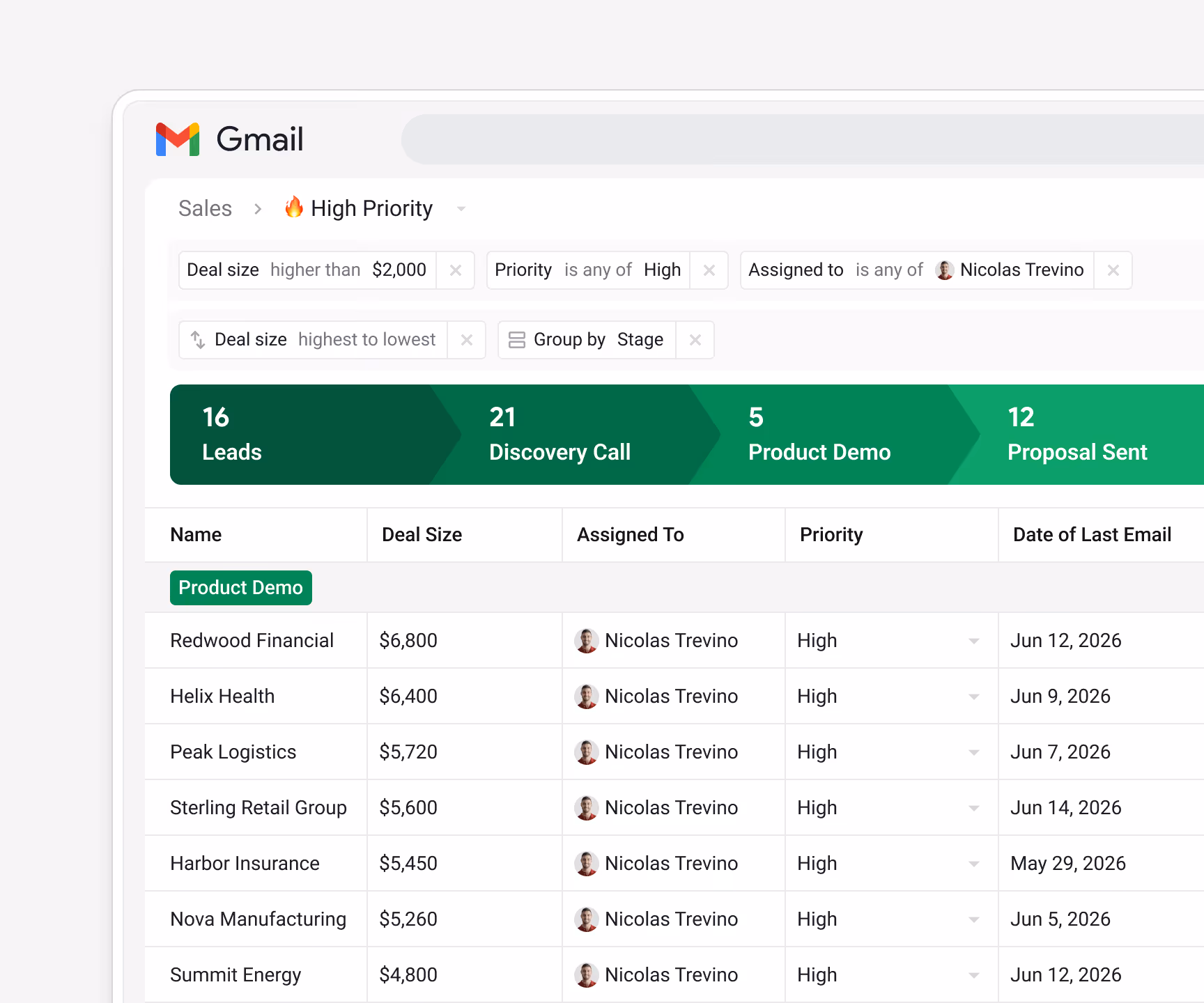This screenshot has width=1204, height=1003.
Task: Click the $6,800 deal size cell
Action: (465, 641)
